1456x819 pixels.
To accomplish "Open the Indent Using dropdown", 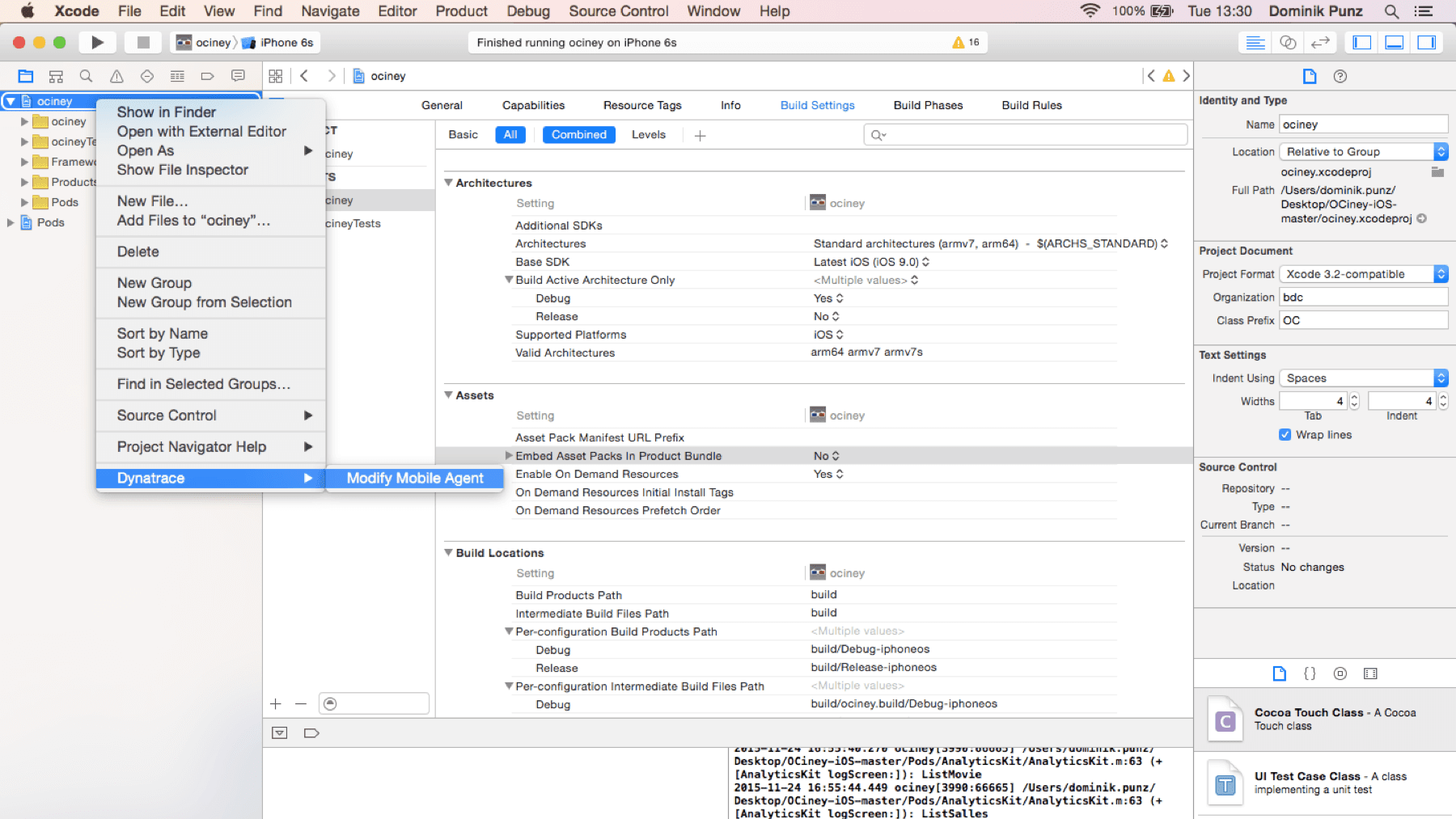I will click(x=1364, y=378).
